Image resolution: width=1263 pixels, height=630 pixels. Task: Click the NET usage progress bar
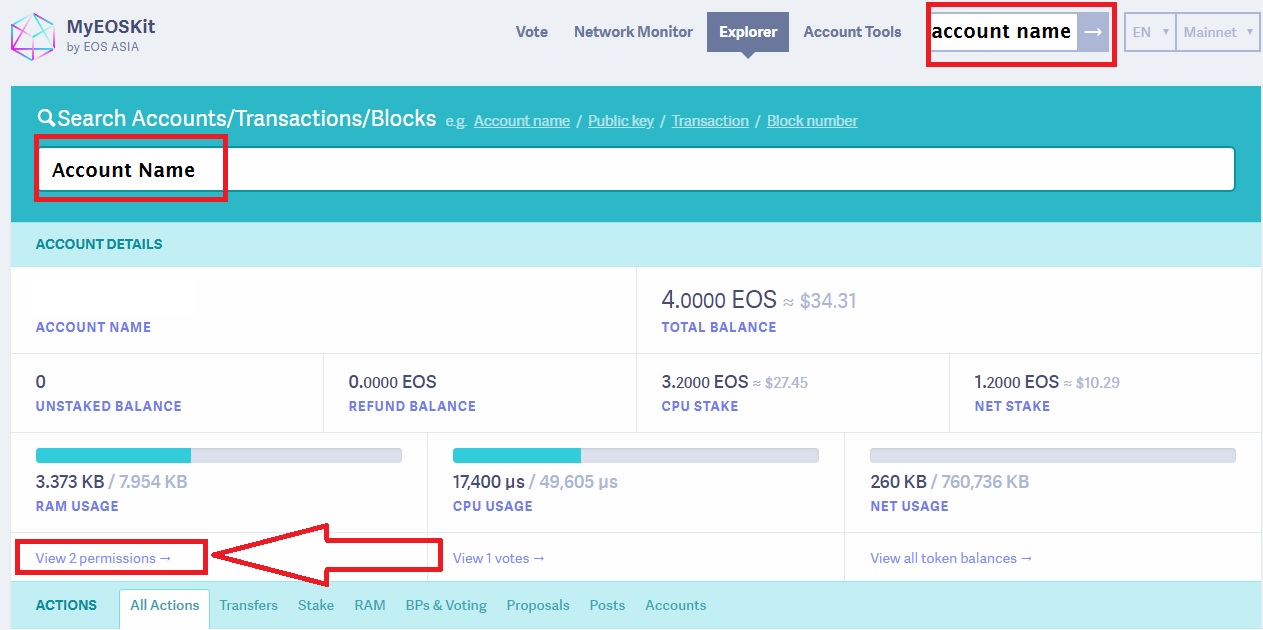tap(1052, 455)
